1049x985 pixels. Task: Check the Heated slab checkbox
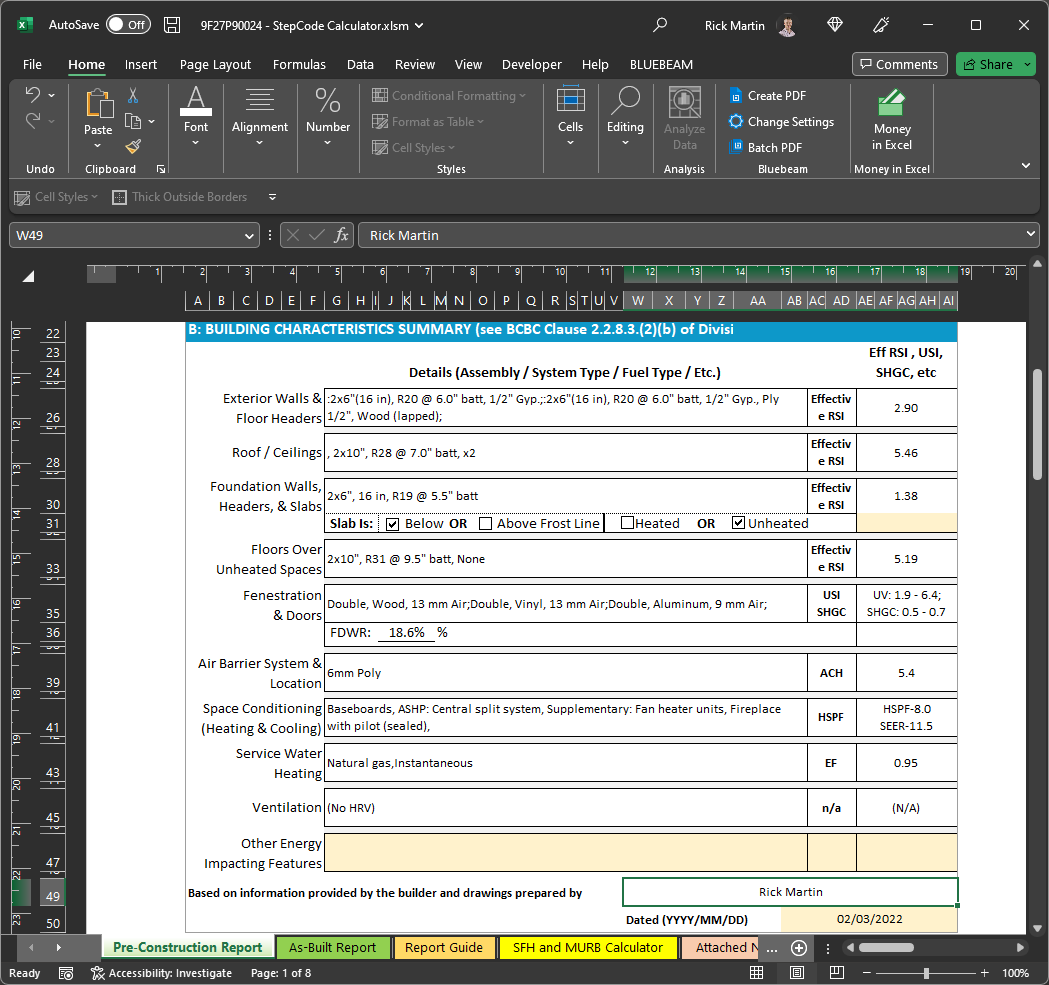(x=627, y=523)
